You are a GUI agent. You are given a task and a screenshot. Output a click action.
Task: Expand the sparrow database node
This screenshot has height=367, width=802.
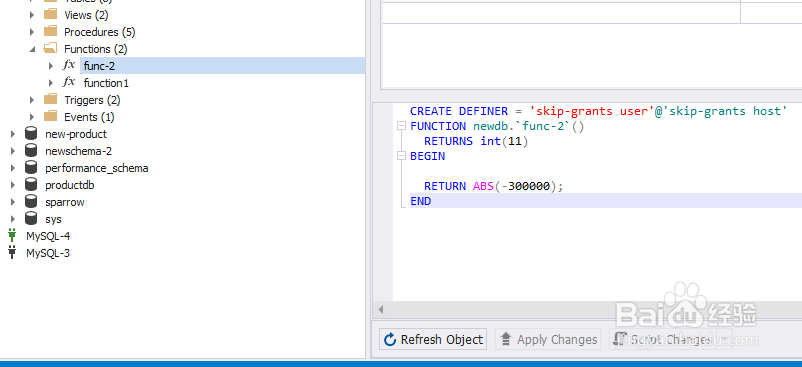point(13,202)
